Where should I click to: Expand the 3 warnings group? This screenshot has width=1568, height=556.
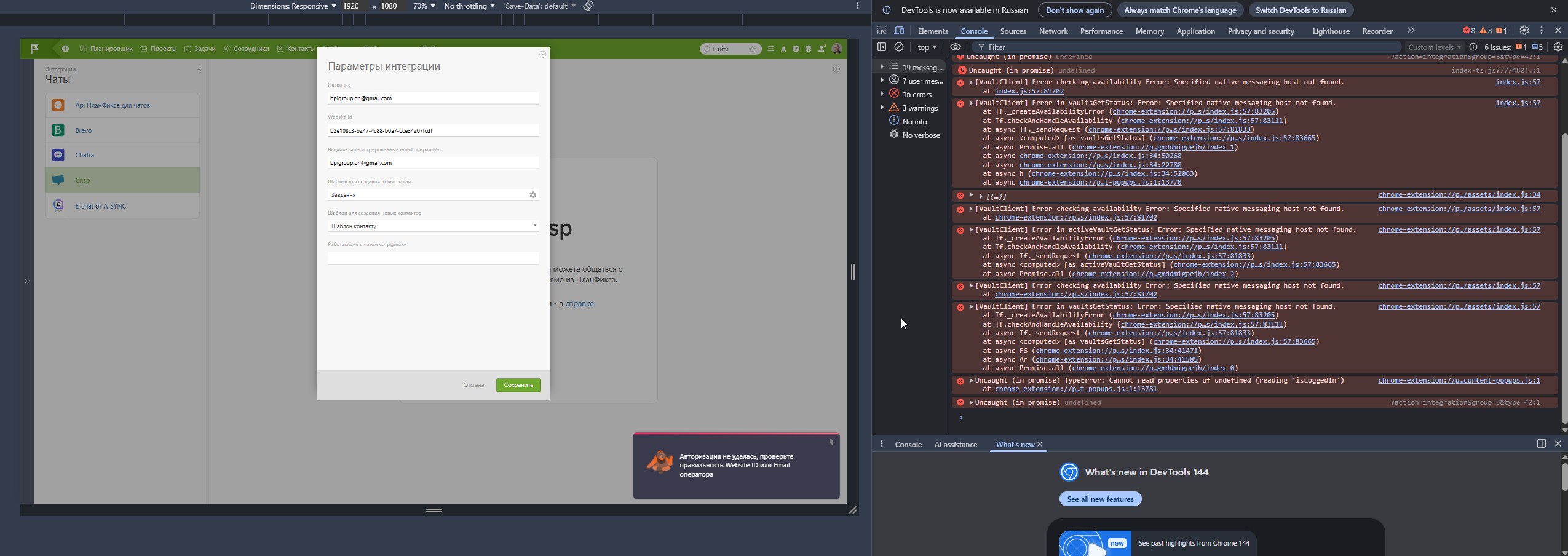882,108
